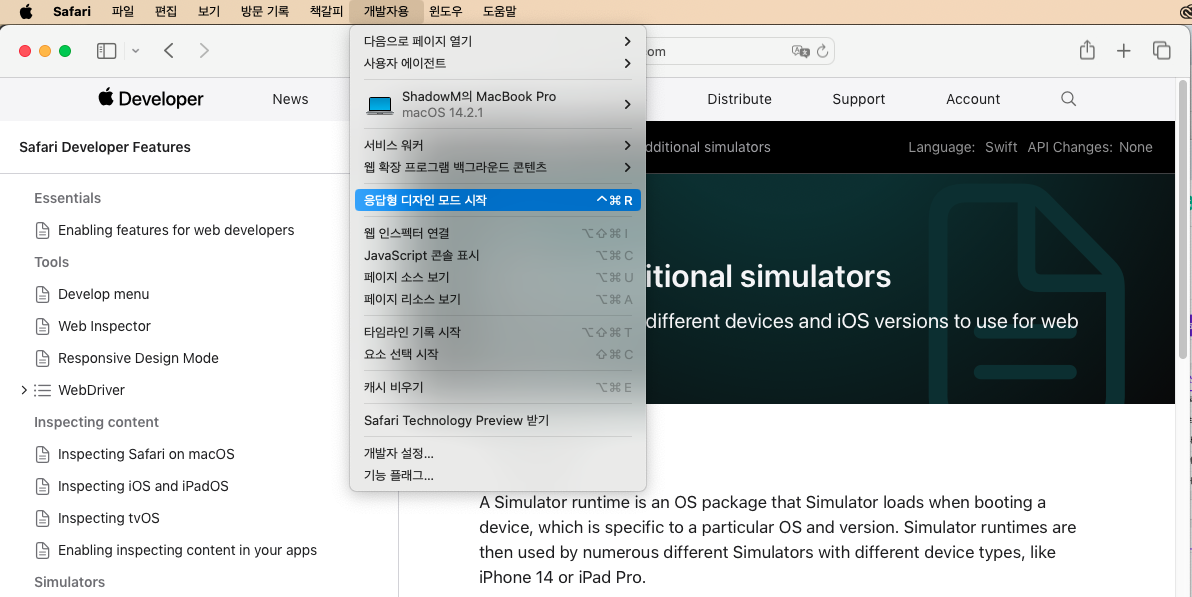The height and width of the screenshot is (597, 1192).
Task: Open the 보기 menu
Action: click(208, 11)
